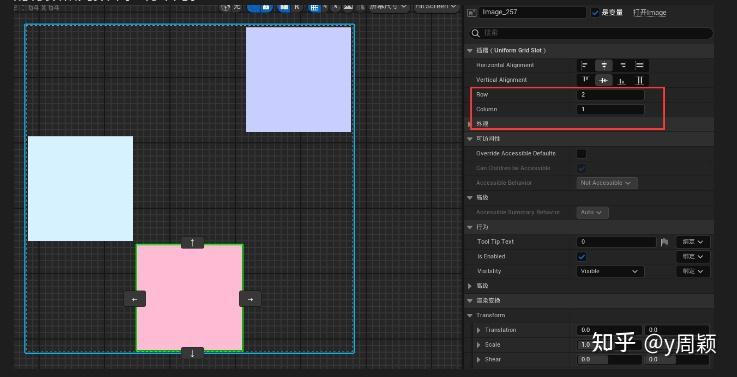Screen dimensions: 737x377
Task: Select the lavender square in the grid
Action: (x=298, y=79)
